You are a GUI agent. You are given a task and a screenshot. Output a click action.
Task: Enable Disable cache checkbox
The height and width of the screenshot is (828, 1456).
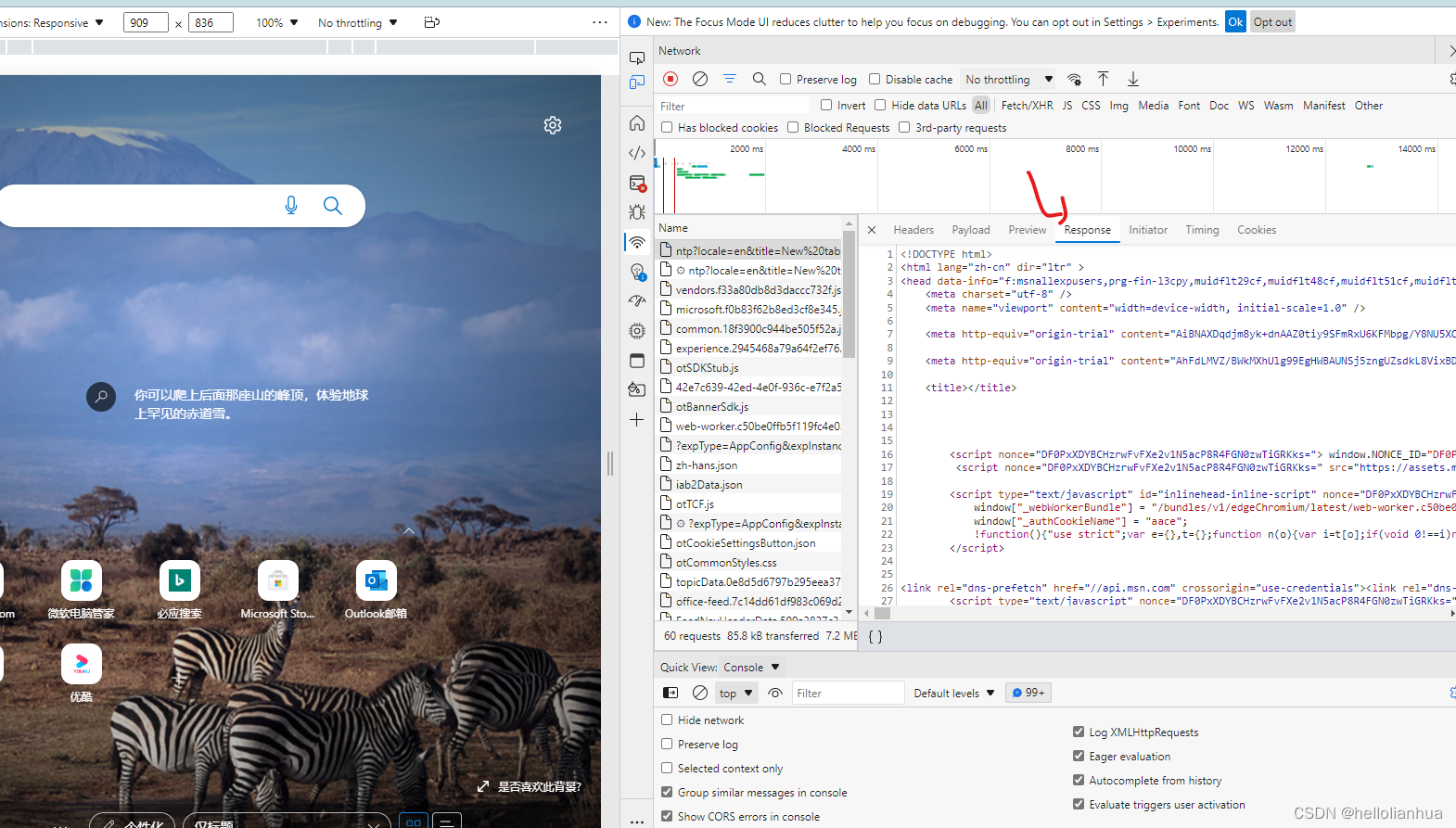point(875,79)
